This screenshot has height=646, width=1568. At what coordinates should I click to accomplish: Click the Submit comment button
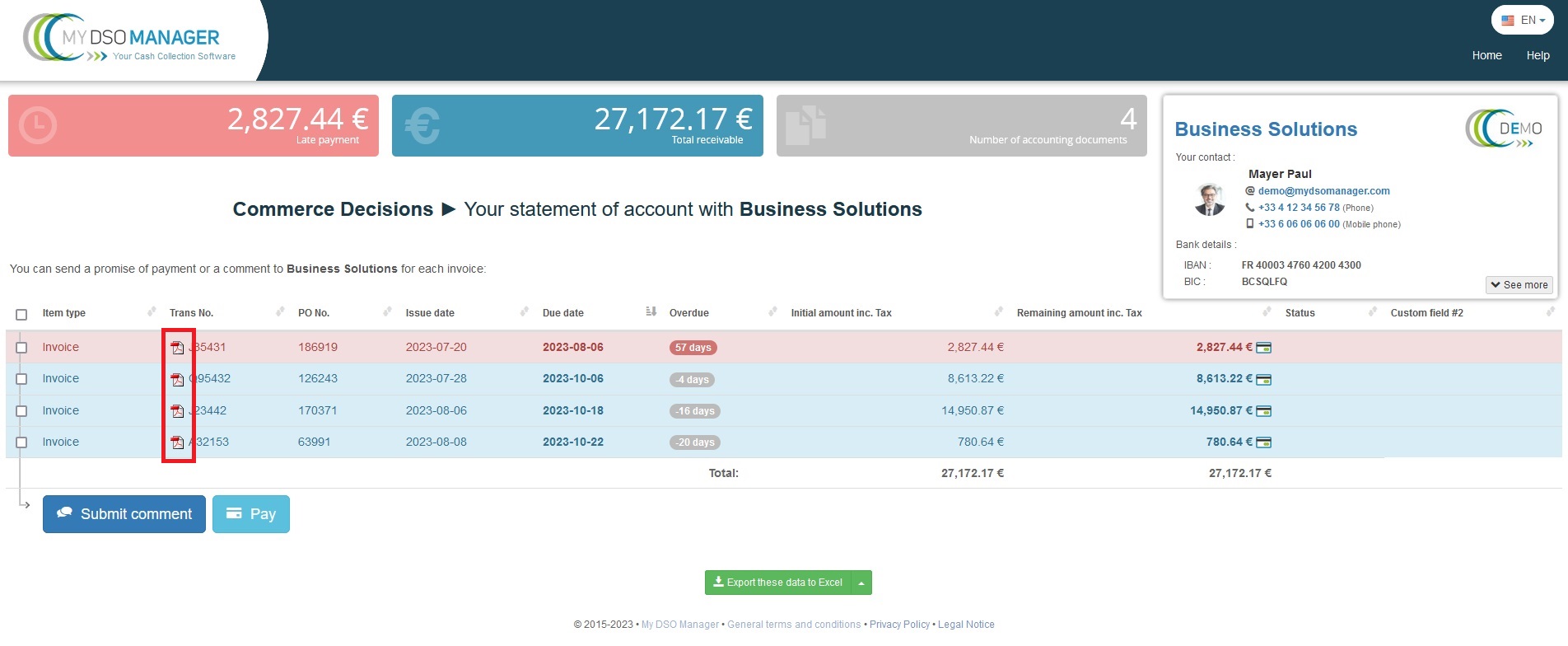[x=124, y=514]
